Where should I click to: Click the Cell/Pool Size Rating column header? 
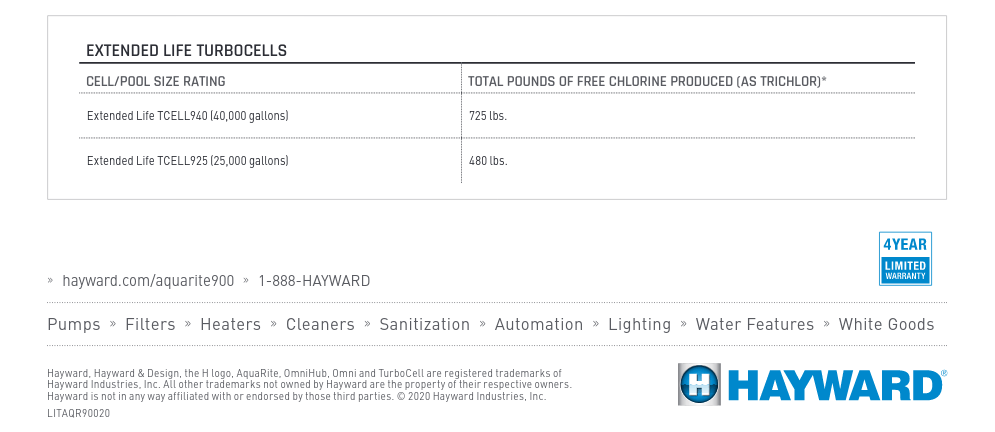pyautogui.click(x=155, y=81)
